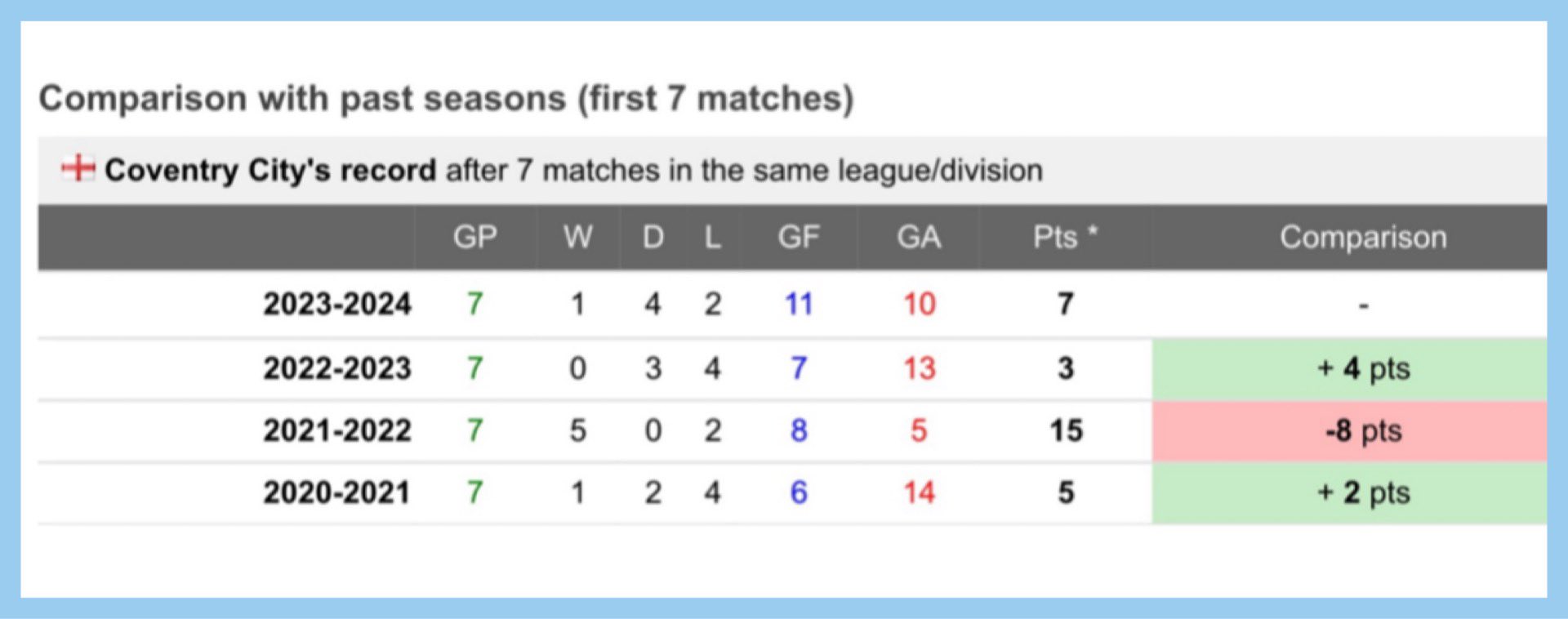Image resolution: width=1568 pixels, height=619 pixels.
Task: Select the Pts * column header
Action: pyautogui.click(x=1065, y=238)
